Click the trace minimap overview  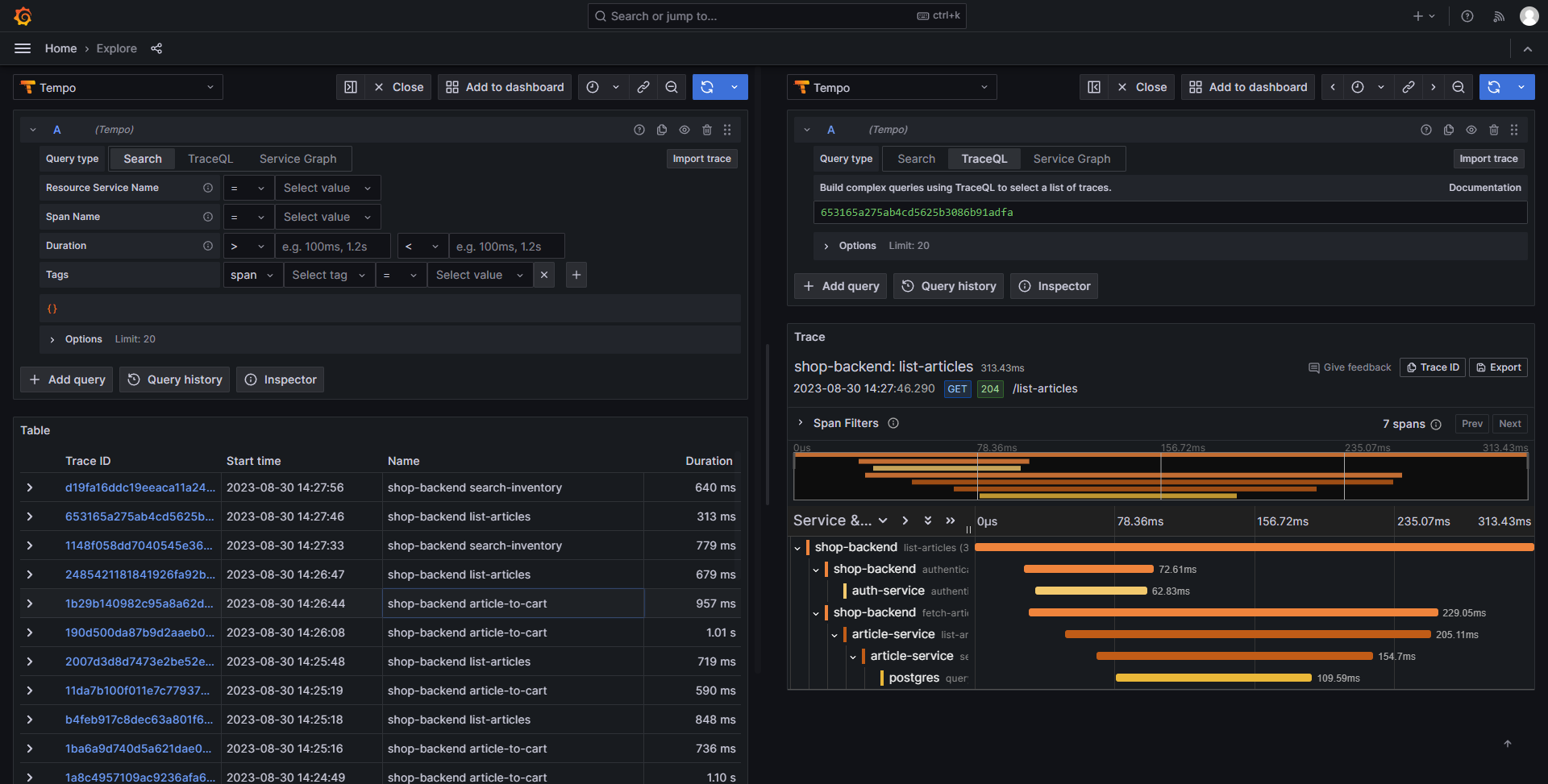tap(1161, 476)
